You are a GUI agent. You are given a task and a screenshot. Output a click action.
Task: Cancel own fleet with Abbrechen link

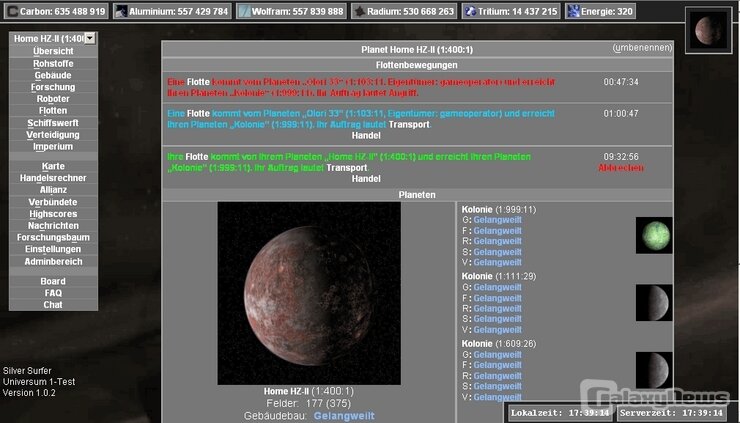(620, 168)
